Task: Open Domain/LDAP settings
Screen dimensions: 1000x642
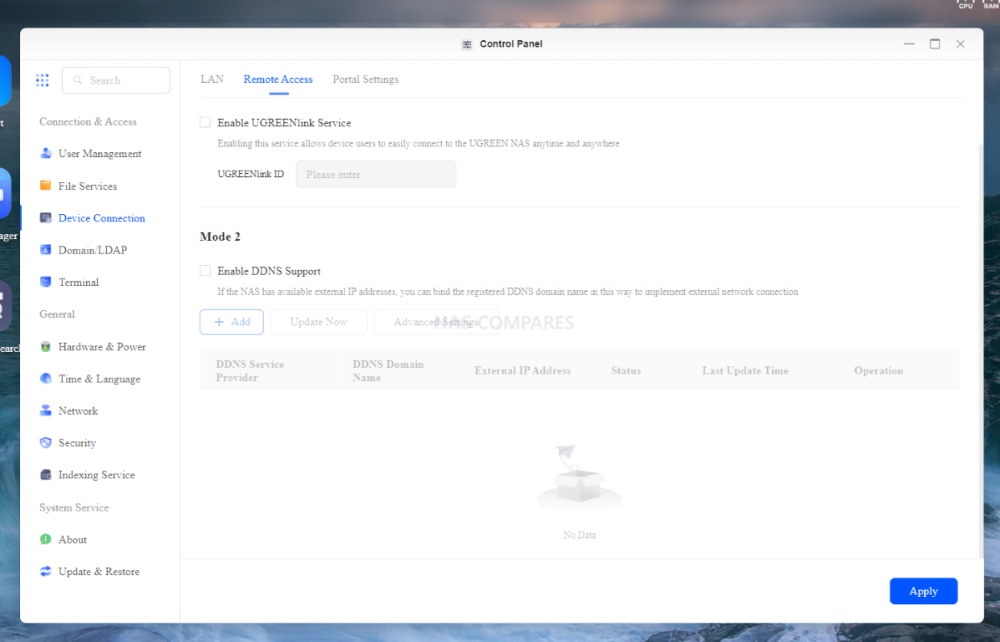Action: click(92, 250)
